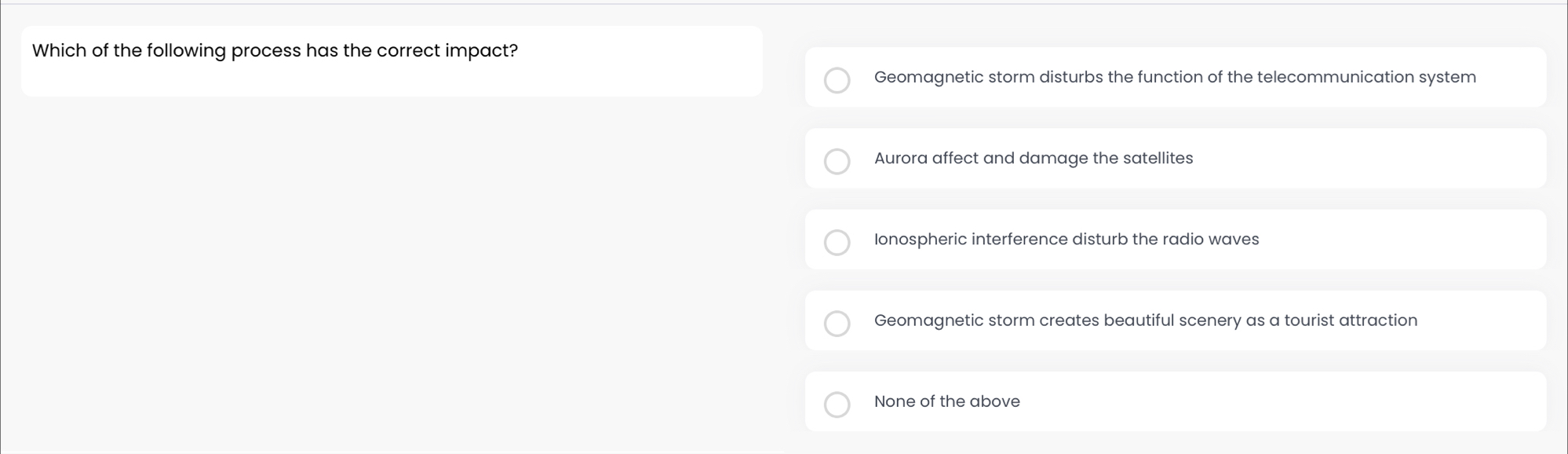Select the 'None of the above' radio button

click(x=837, y=404)
